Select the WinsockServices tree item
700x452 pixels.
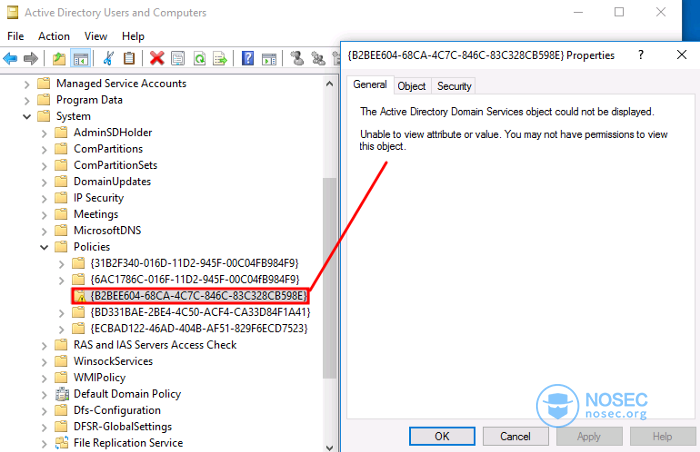[113, 361]
